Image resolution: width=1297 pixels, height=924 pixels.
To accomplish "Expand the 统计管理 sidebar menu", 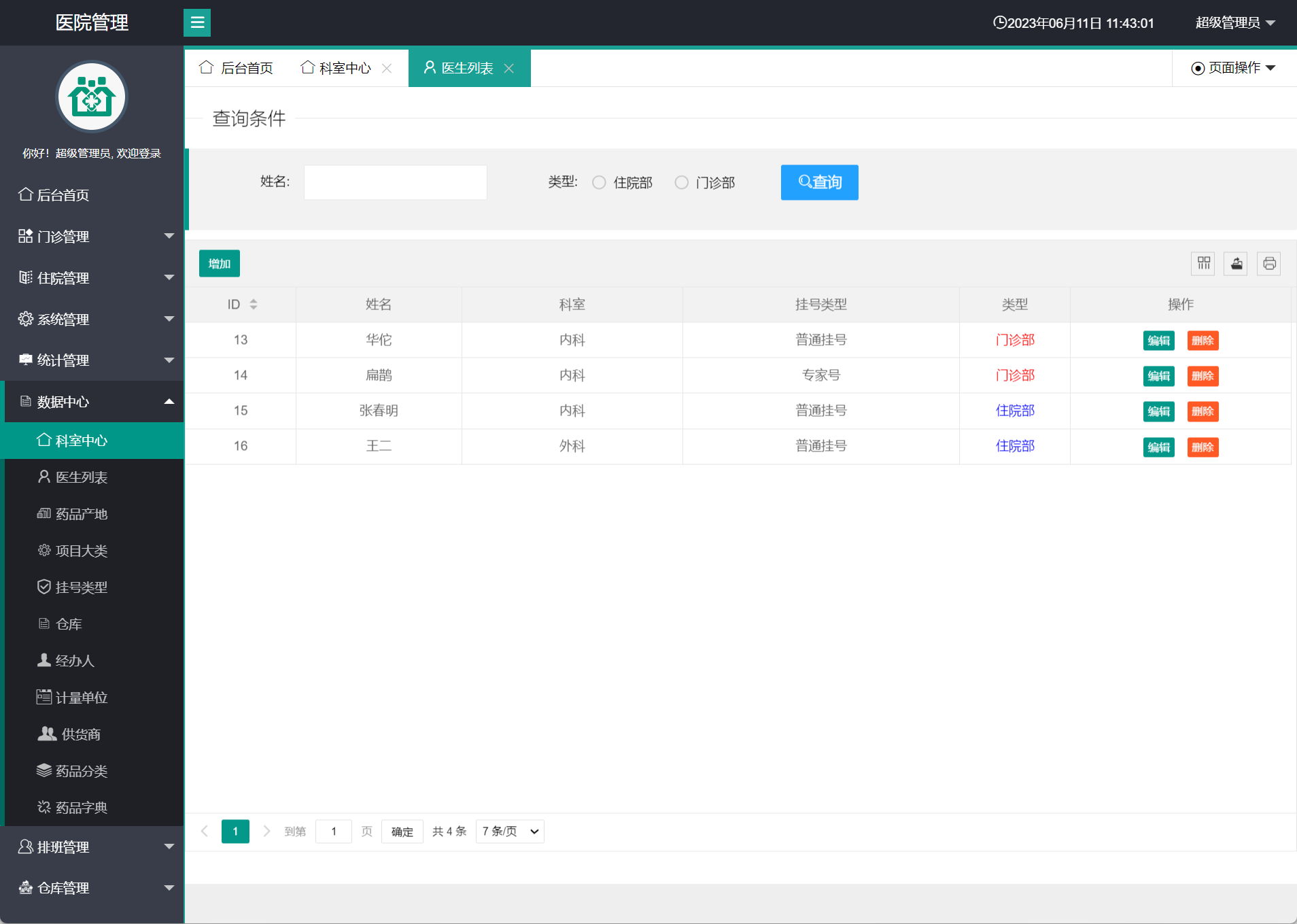I will (x=92, y=360).
